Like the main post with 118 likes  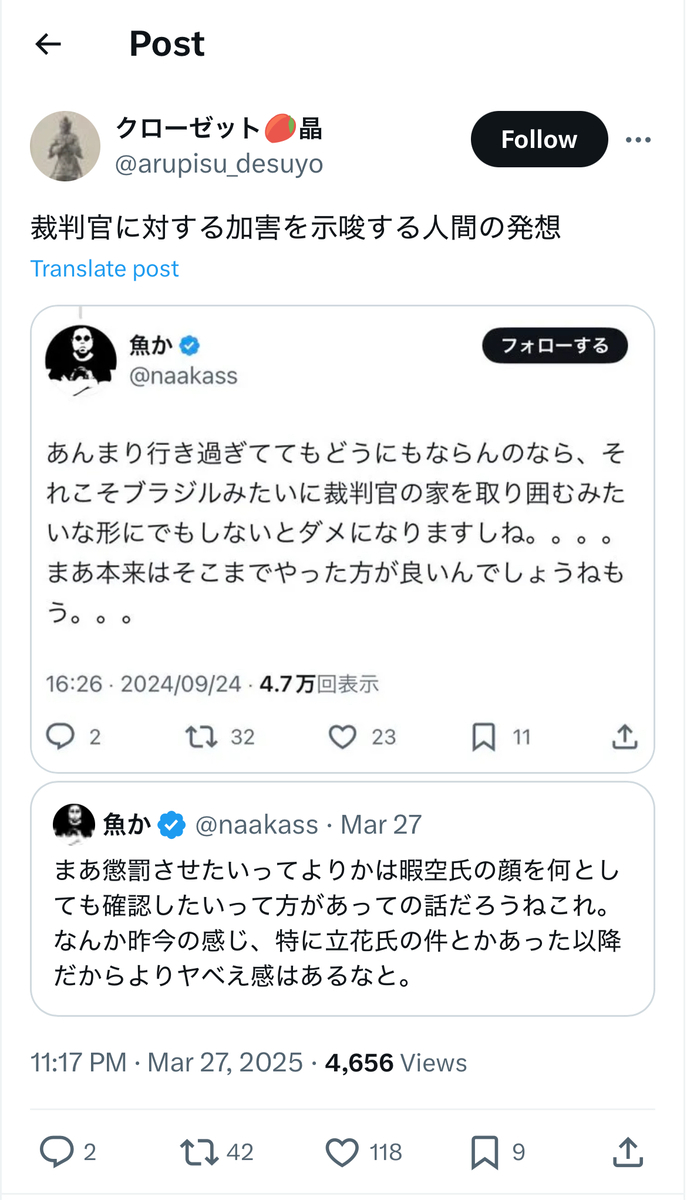point(343,1152)
